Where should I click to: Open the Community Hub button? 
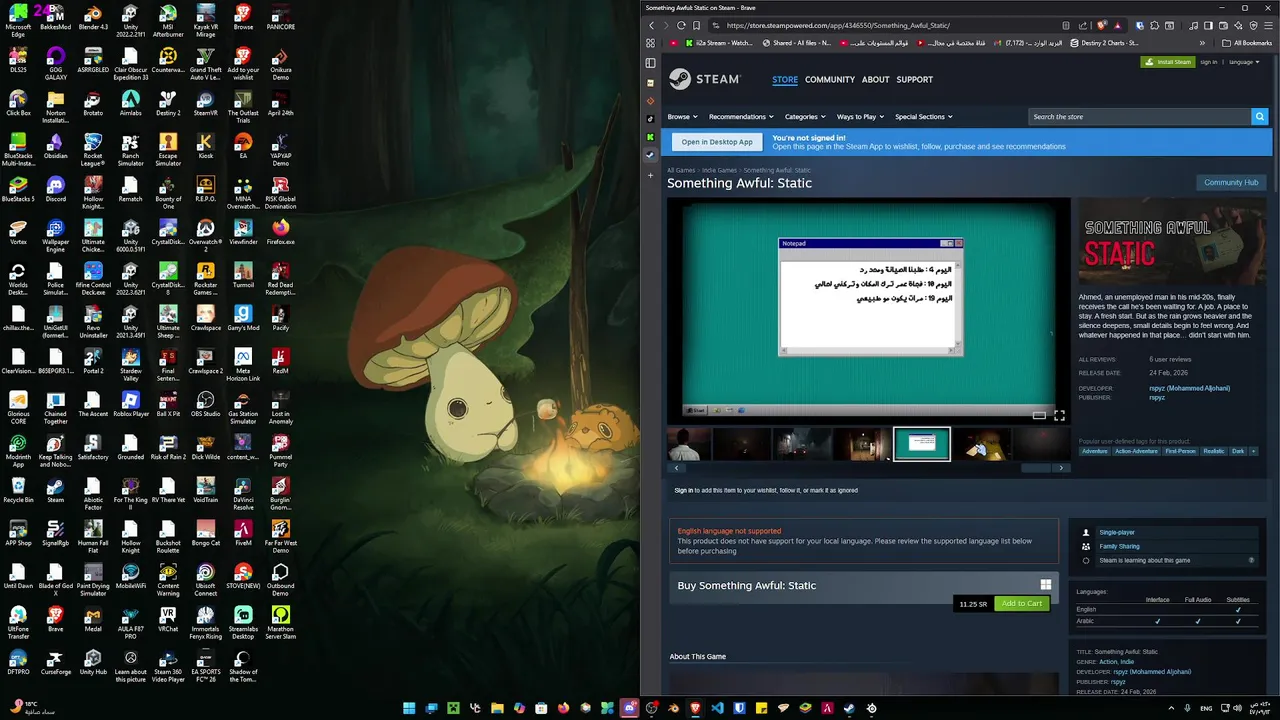tap(1231, 183)
